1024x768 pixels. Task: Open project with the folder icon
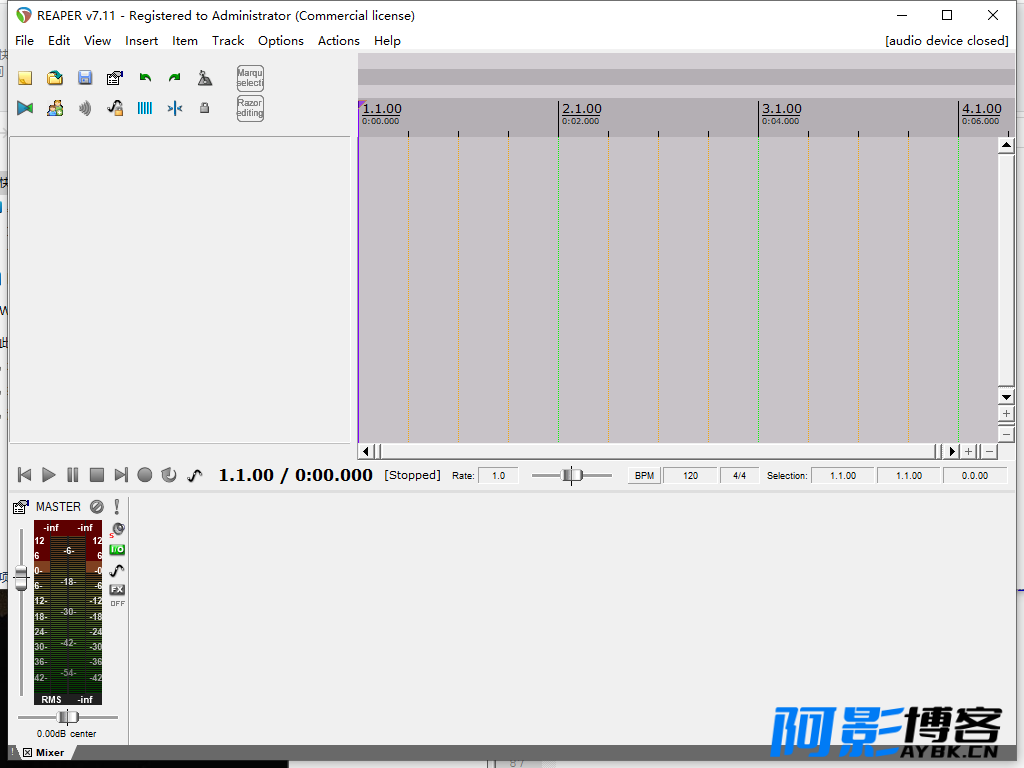tap(55, 78)
